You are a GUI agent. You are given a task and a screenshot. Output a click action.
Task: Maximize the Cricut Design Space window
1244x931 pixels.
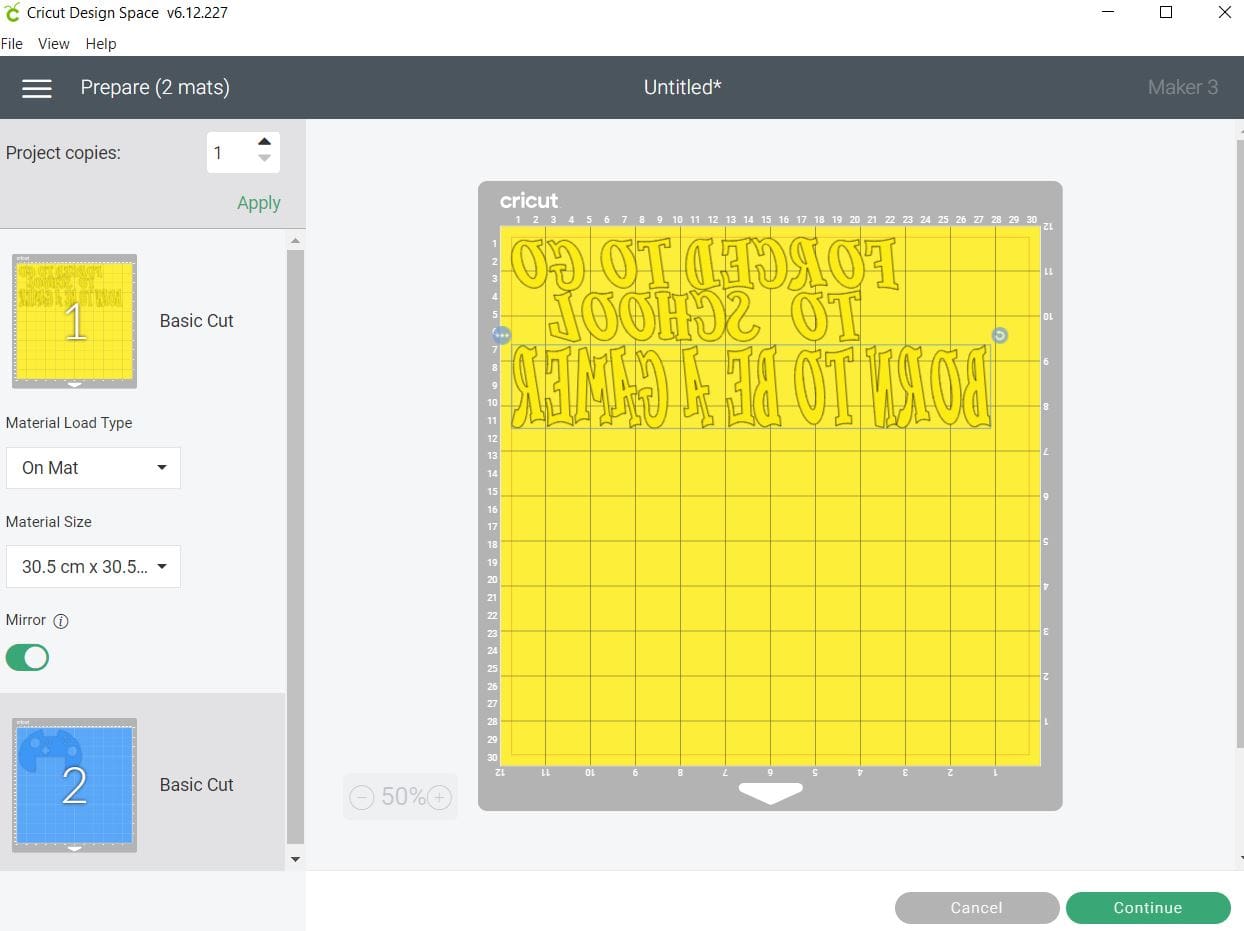coord(1166,13)
